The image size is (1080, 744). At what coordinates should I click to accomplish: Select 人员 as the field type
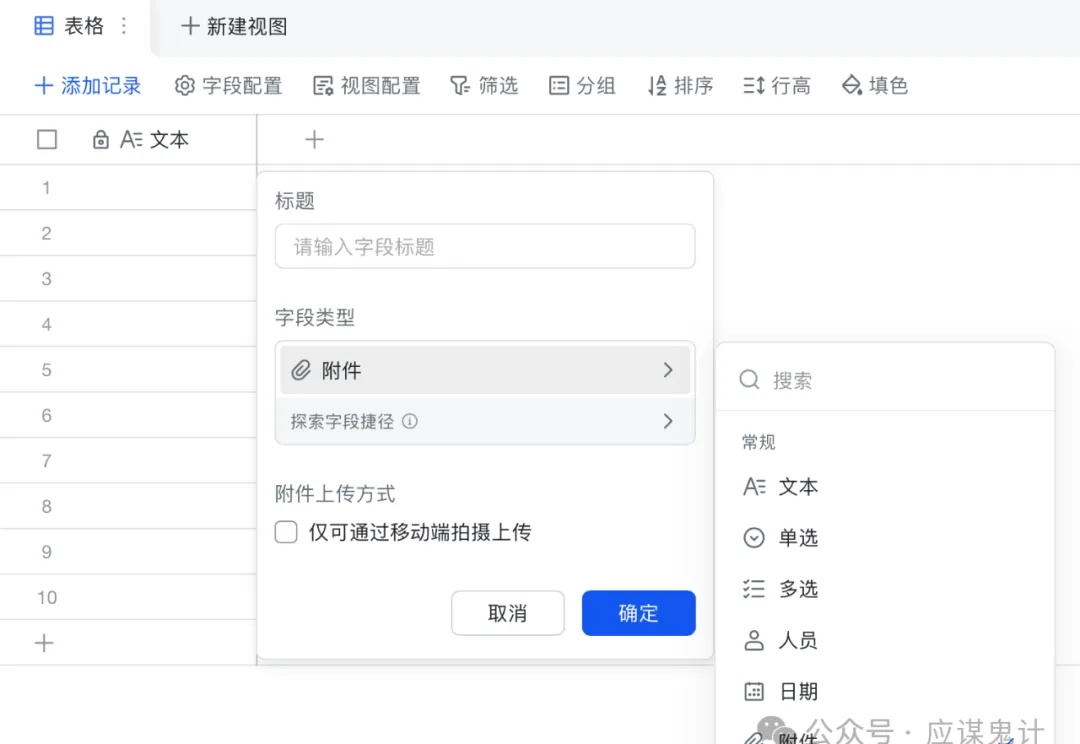(x=797, y=641)
